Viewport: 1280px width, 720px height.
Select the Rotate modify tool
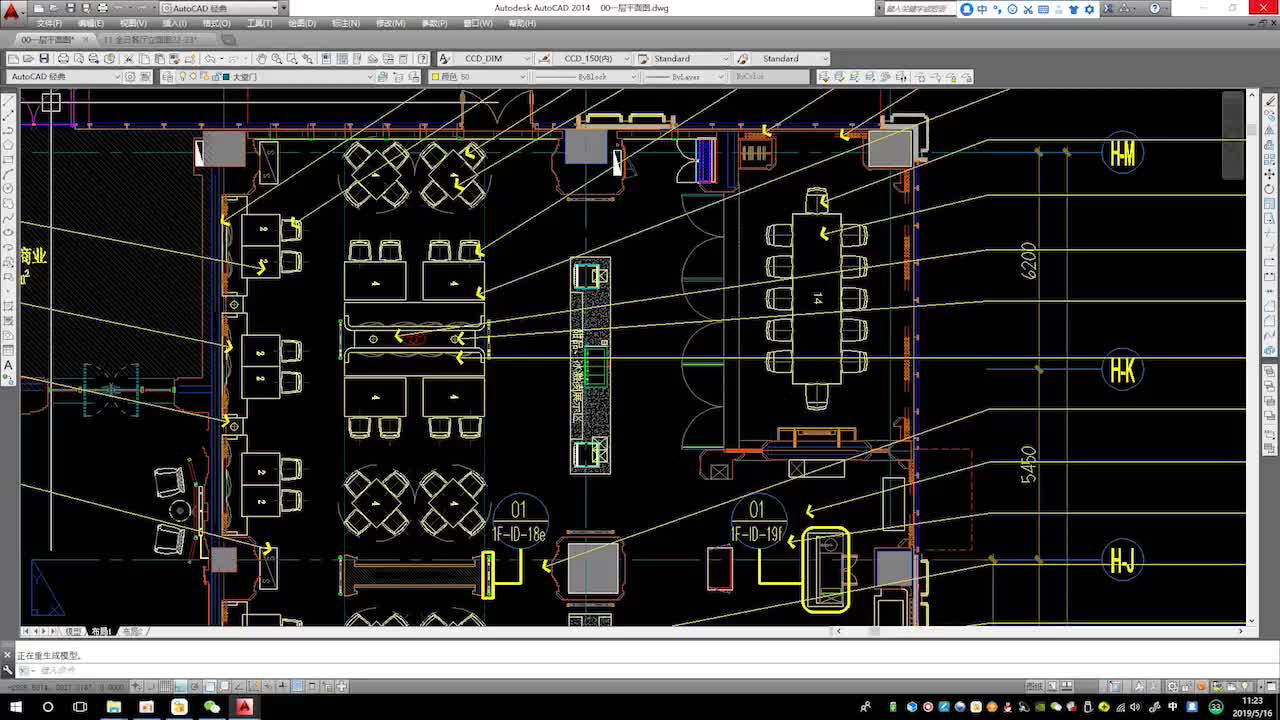coord(1270,188)
